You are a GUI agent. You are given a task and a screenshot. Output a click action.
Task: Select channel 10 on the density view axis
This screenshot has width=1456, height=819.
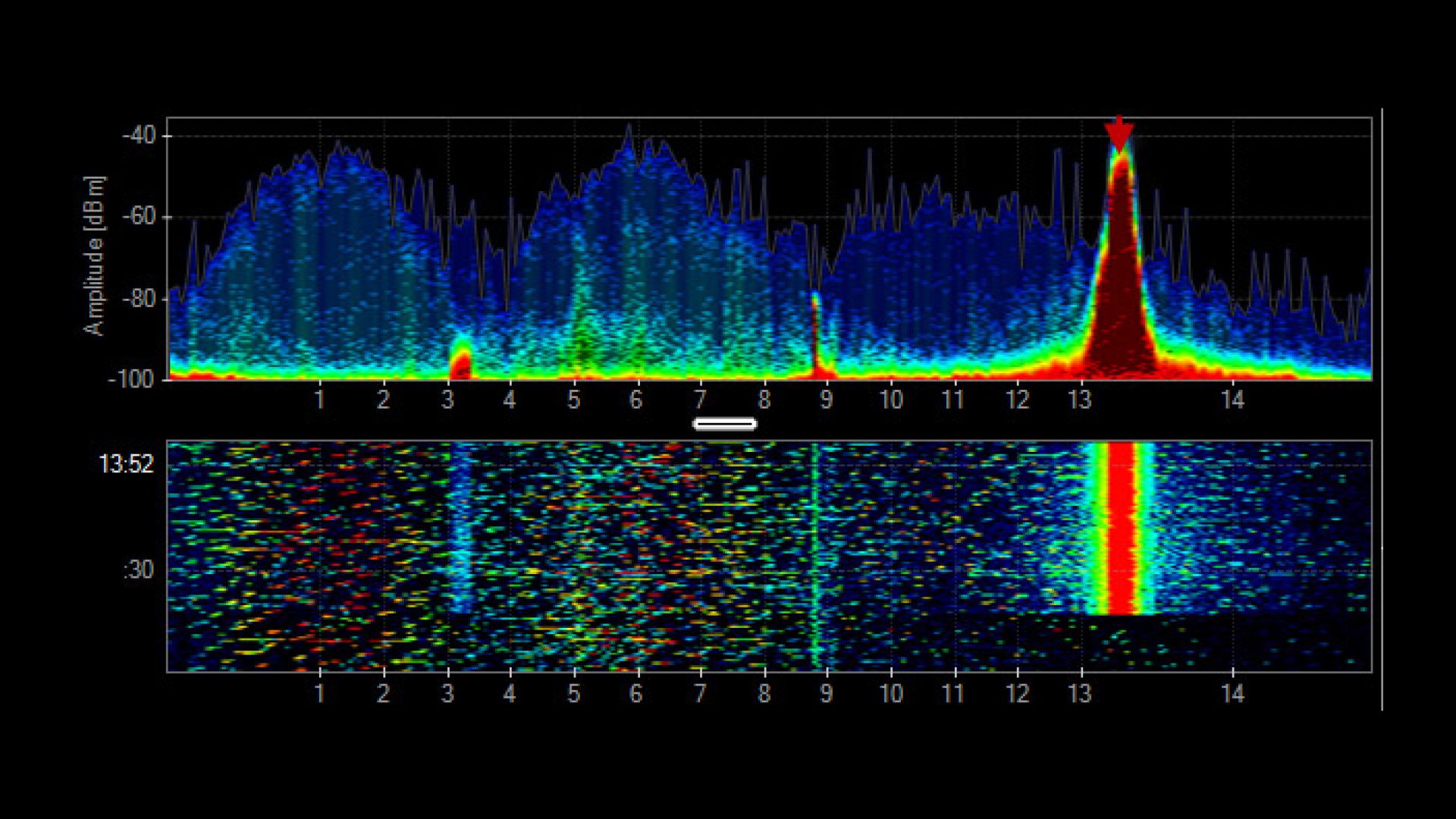pyautogui.click(x=891, y=399)
